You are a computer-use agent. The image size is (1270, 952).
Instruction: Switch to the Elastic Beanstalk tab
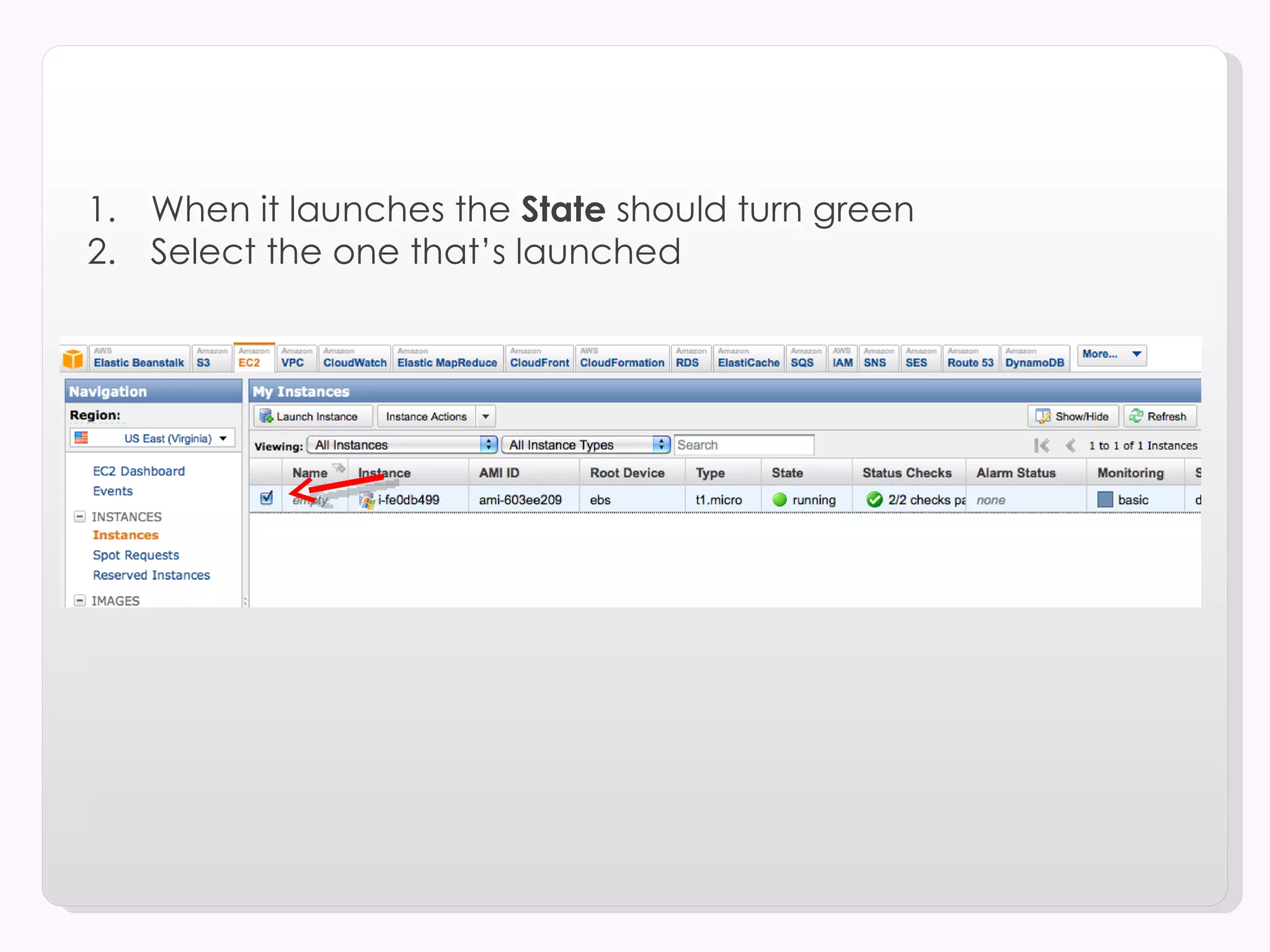point(139,358)
